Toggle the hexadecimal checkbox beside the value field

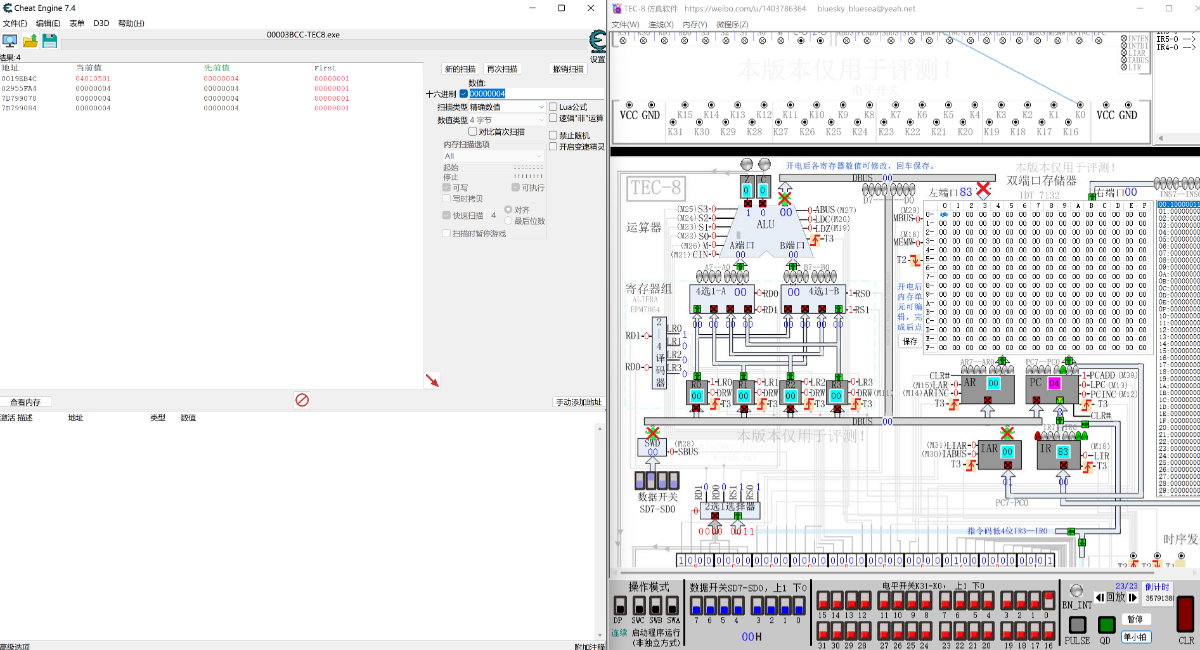click(463, 93)
